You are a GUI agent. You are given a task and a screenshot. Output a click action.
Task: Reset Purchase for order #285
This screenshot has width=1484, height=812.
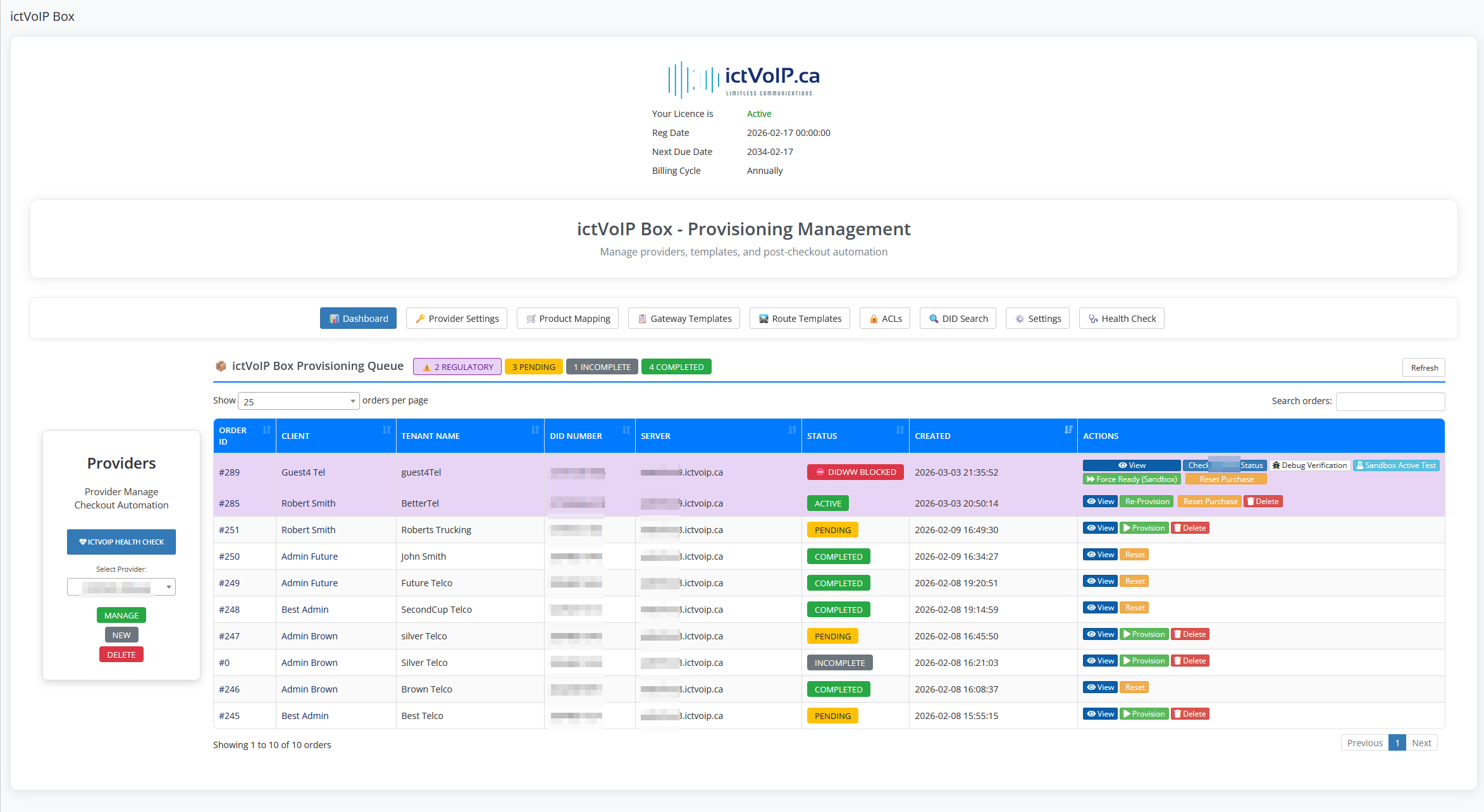(x=1209, y=501)
